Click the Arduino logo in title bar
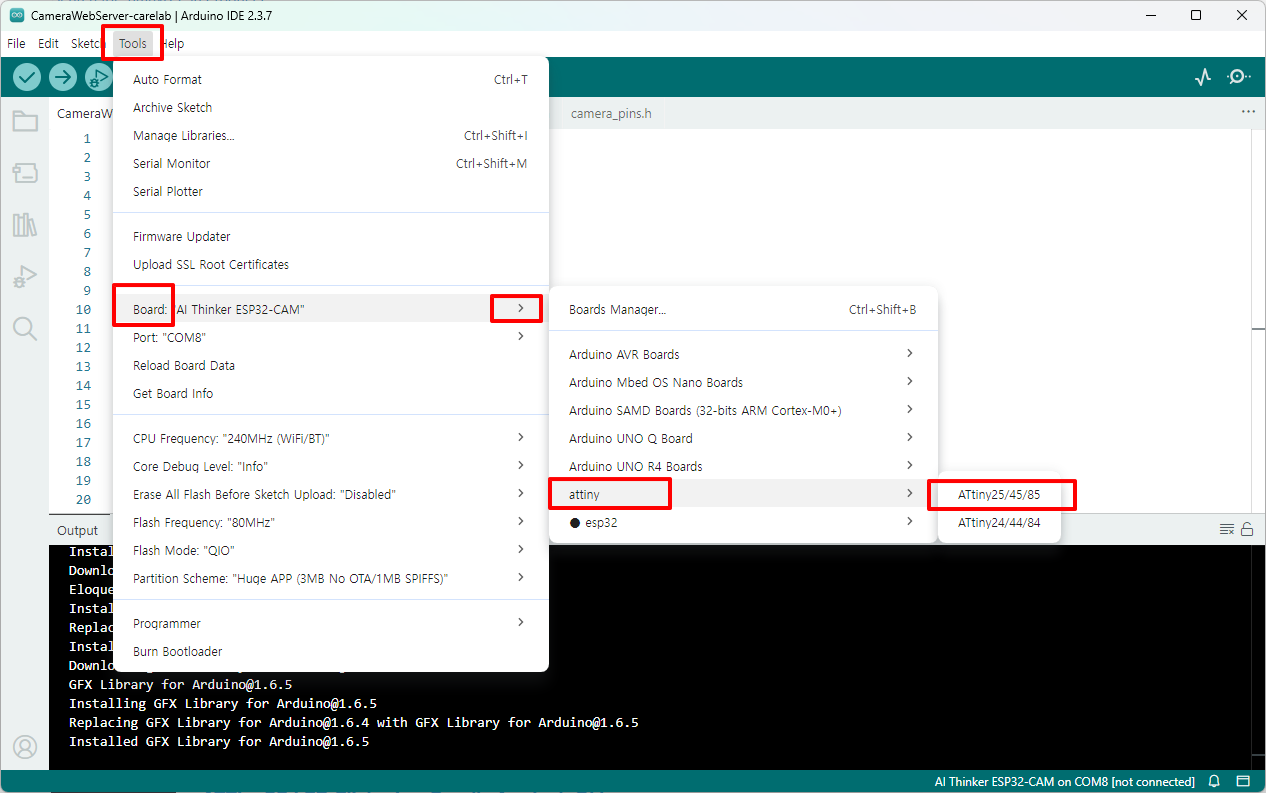Image resolution: width=1266 pixels, height=793 pixels. pos(17,15)
